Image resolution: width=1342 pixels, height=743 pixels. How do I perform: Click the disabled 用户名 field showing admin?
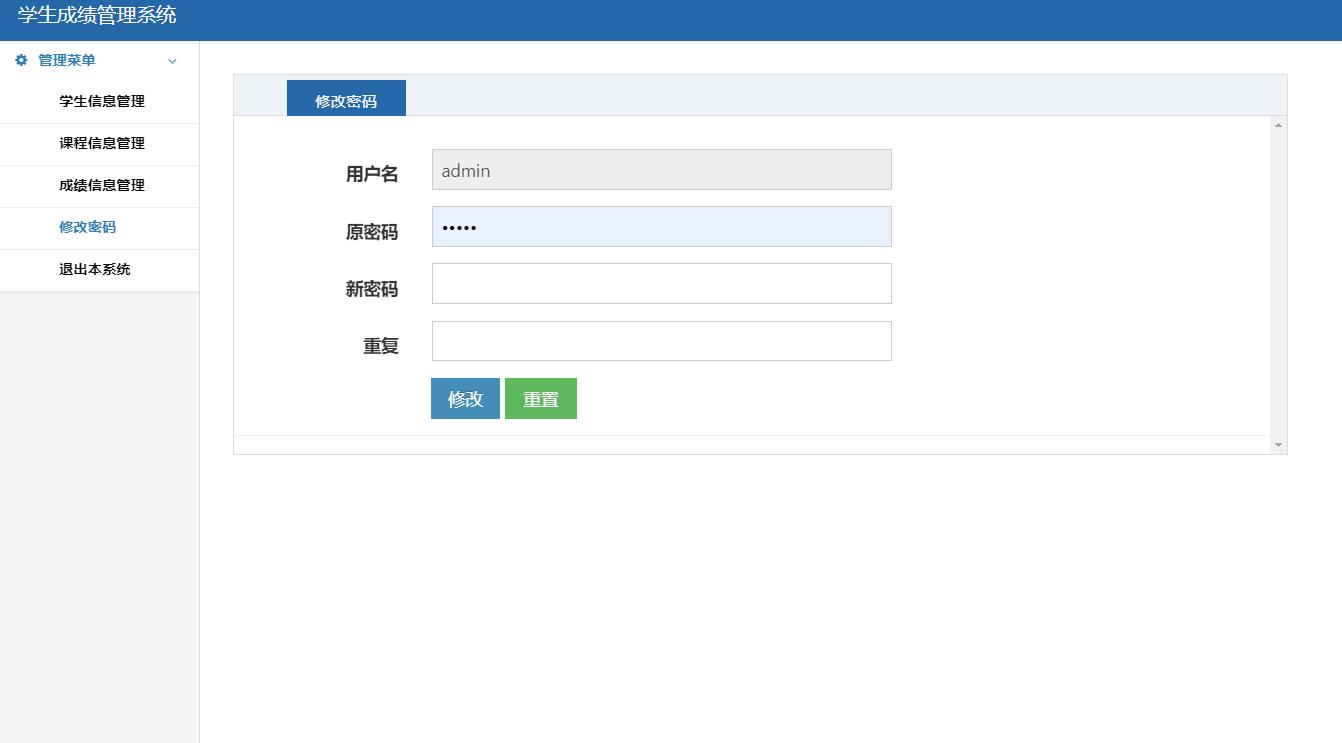click(660, 169)
